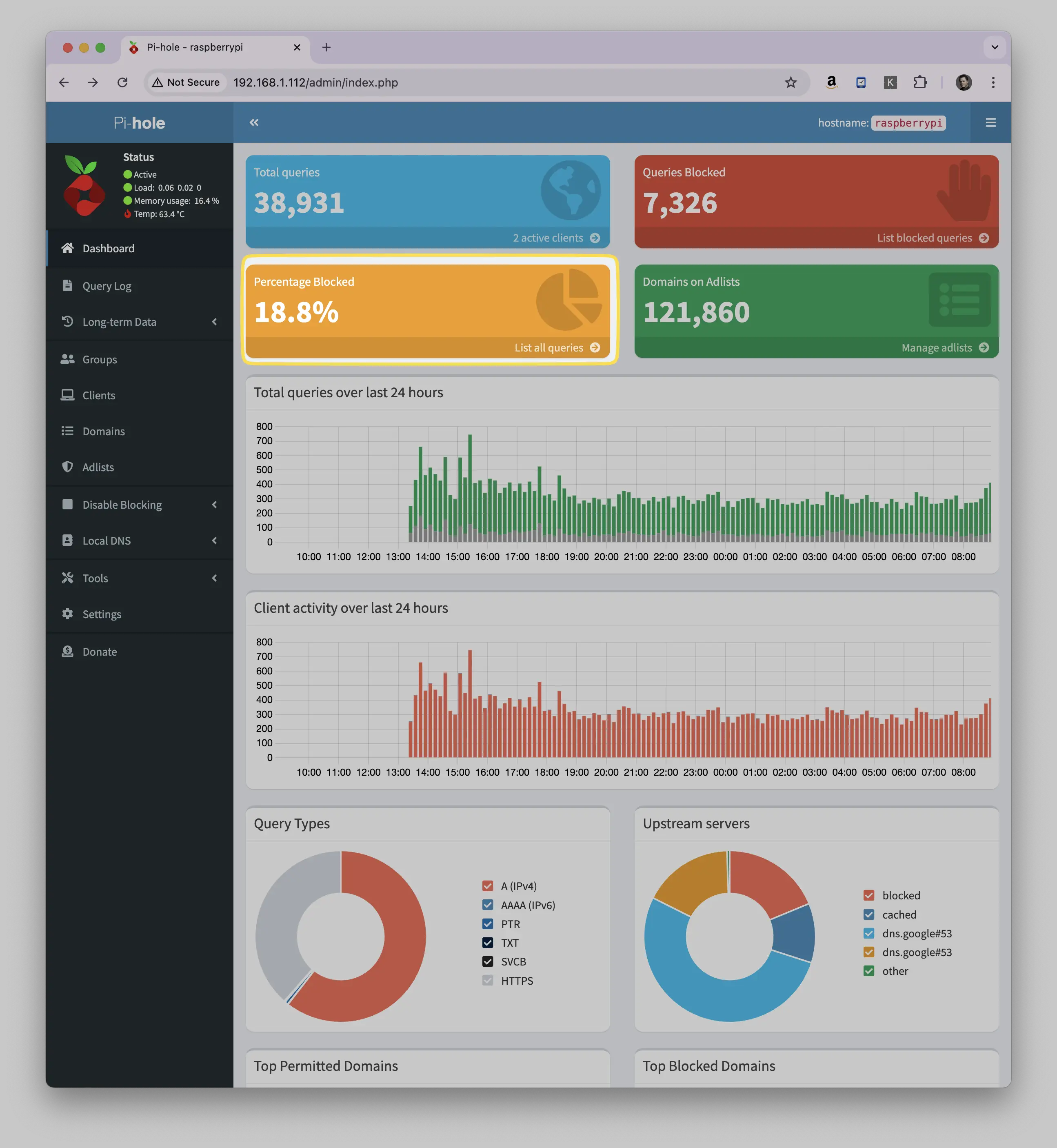This screenshot has width=1057, height=1148.
Task: Click the Chrome profile avatar
Action: [x=964, y=82]
